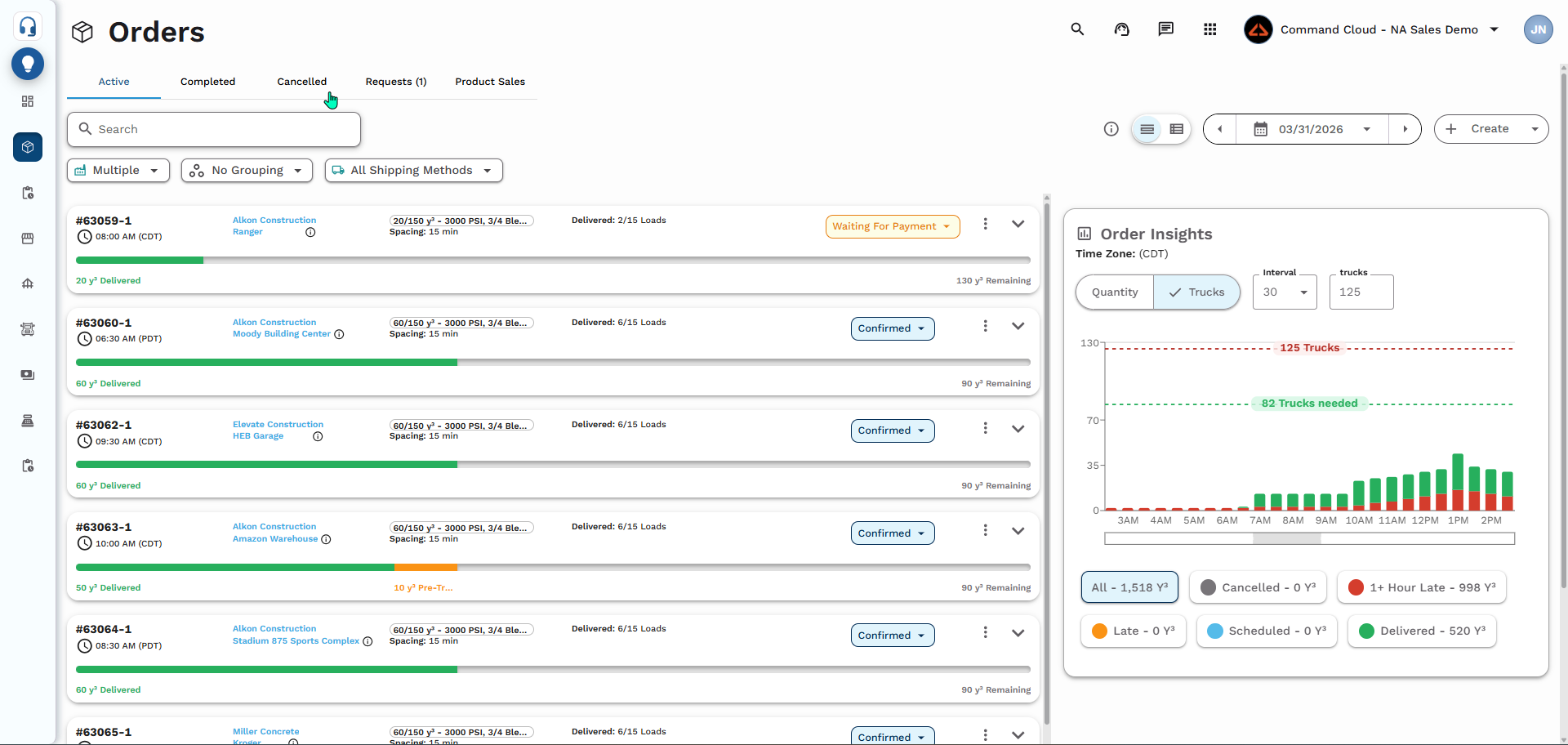Viewport: 1568px width, 745px height.
Task: Toggle the Scheduled - 0 Y³ filter
Action: [1267, 631]
